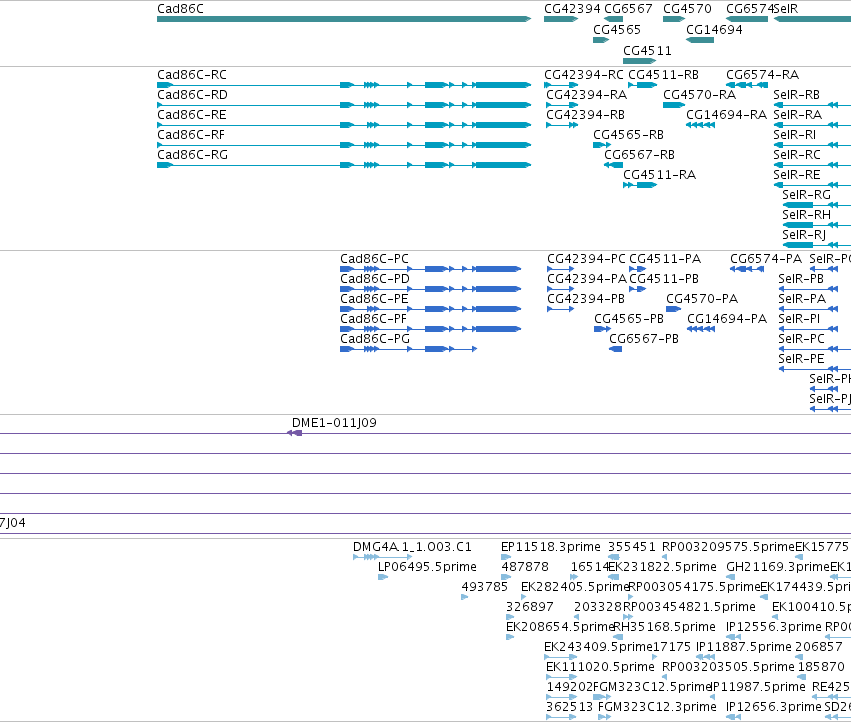This screenshot has width=851, height=722.
Task: Click the CG14694-PA protein feature
Action: [x=701, y=329]
